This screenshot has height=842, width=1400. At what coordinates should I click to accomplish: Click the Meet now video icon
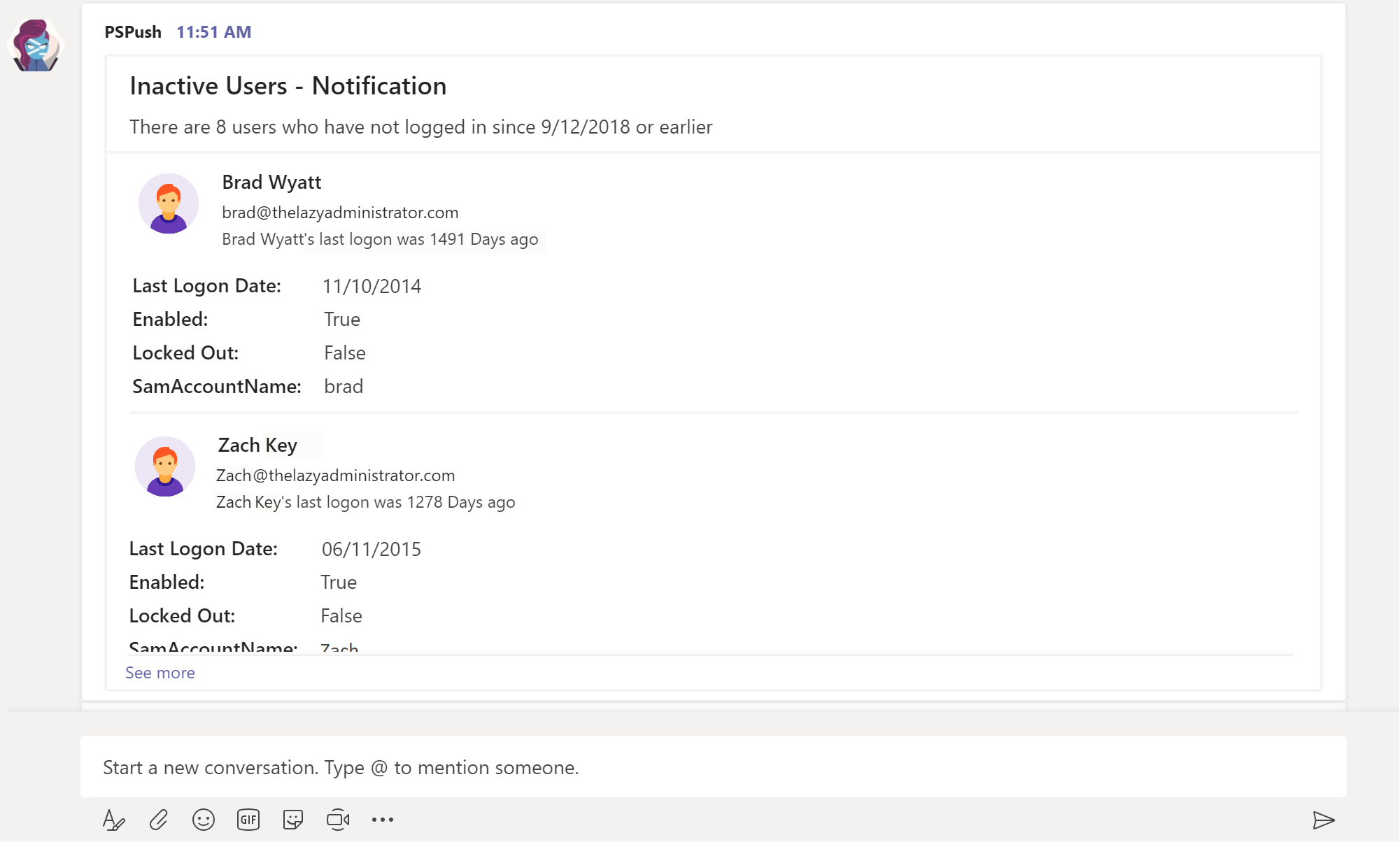click(x=338, y=820)
